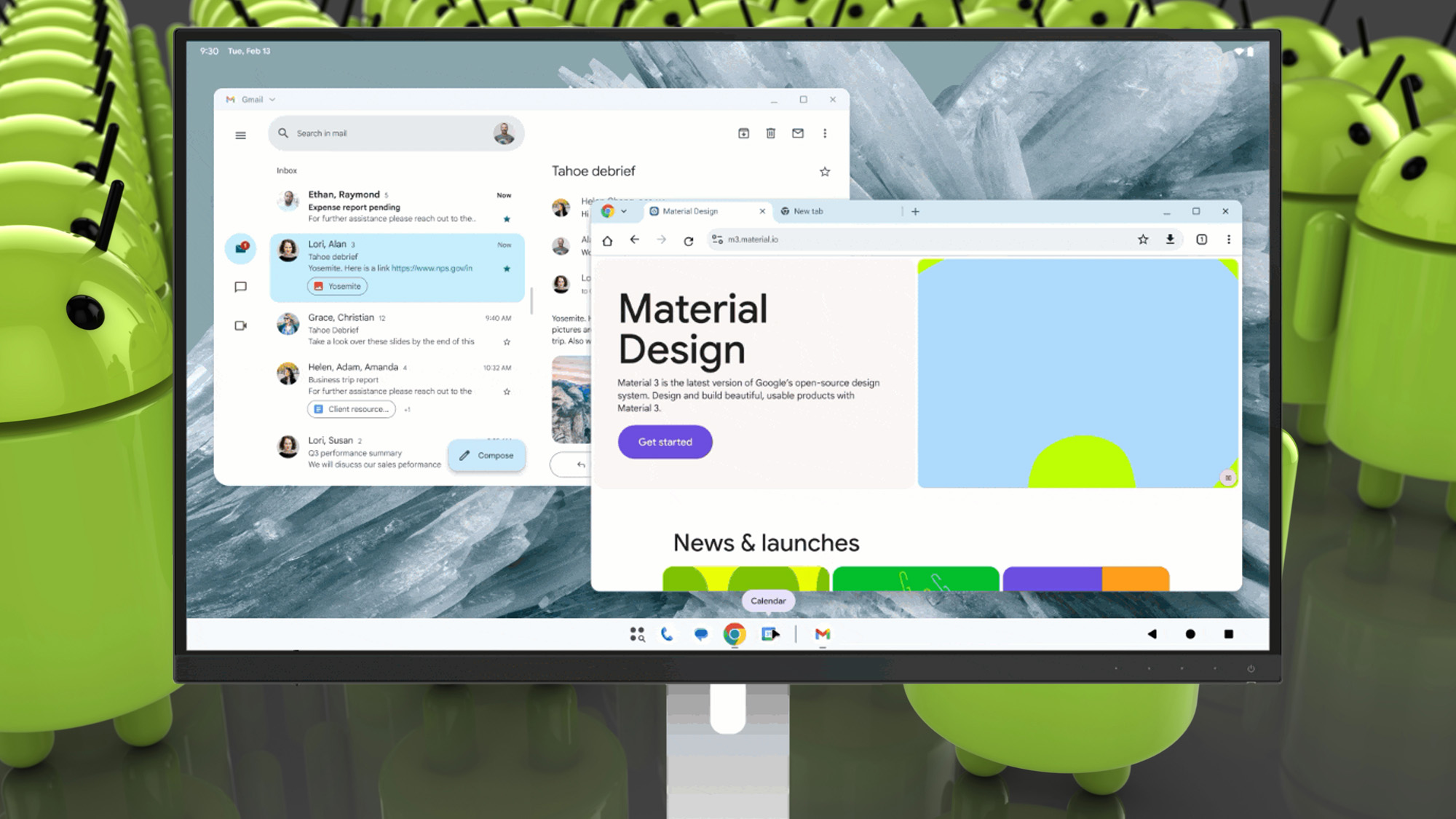Open Gmail hamburger main menu
The width and height of the screenshot is (1456, 819).
(240, 135)
